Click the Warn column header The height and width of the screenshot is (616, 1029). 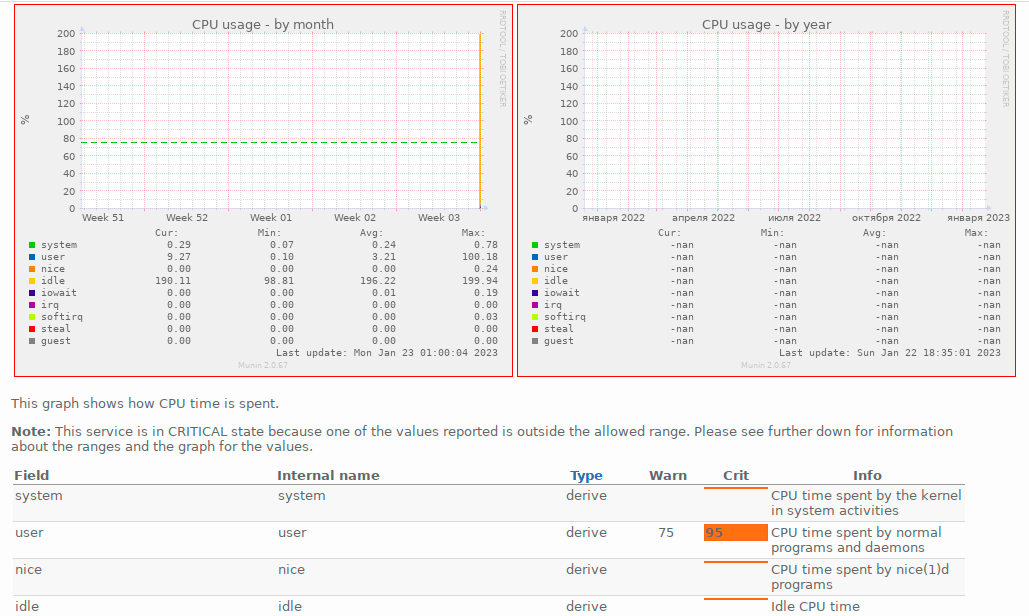coord(667,476)
